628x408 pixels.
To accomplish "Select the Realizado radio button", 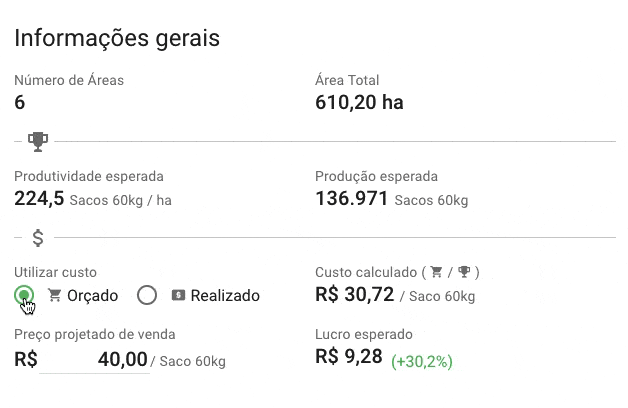I will 147,295.
